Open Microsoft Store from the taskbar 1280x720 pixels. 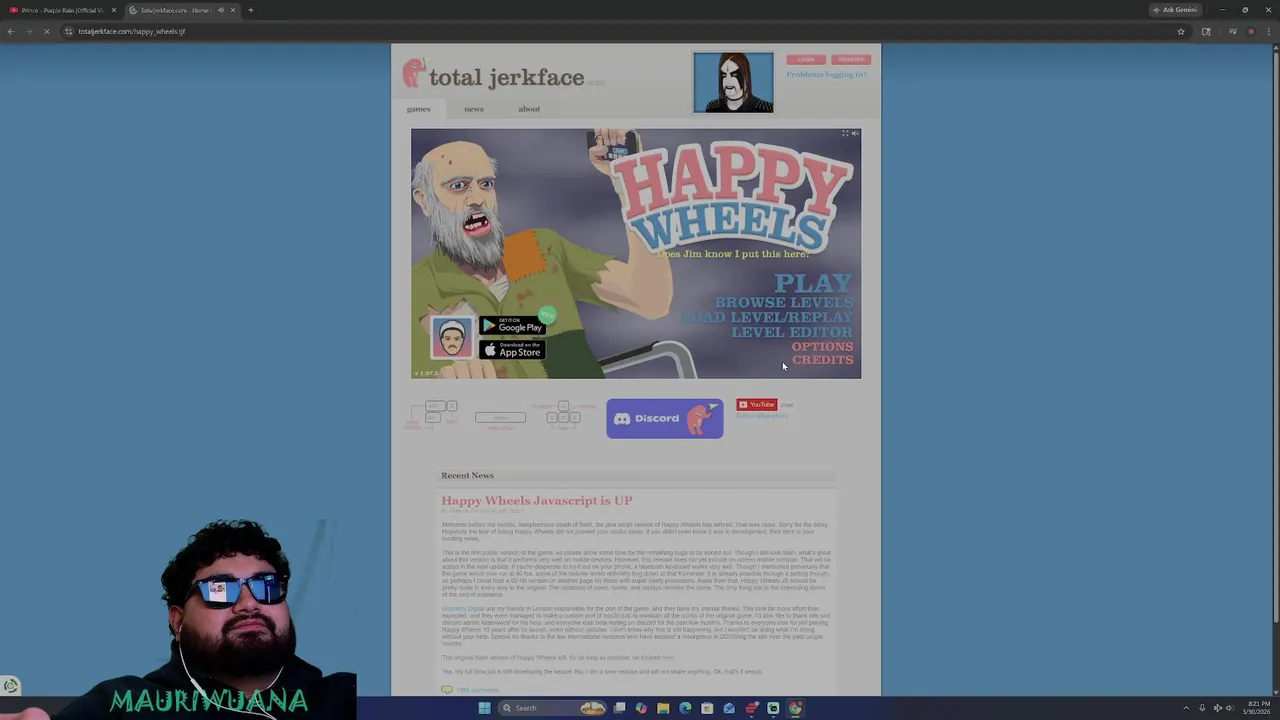[707, 708]
